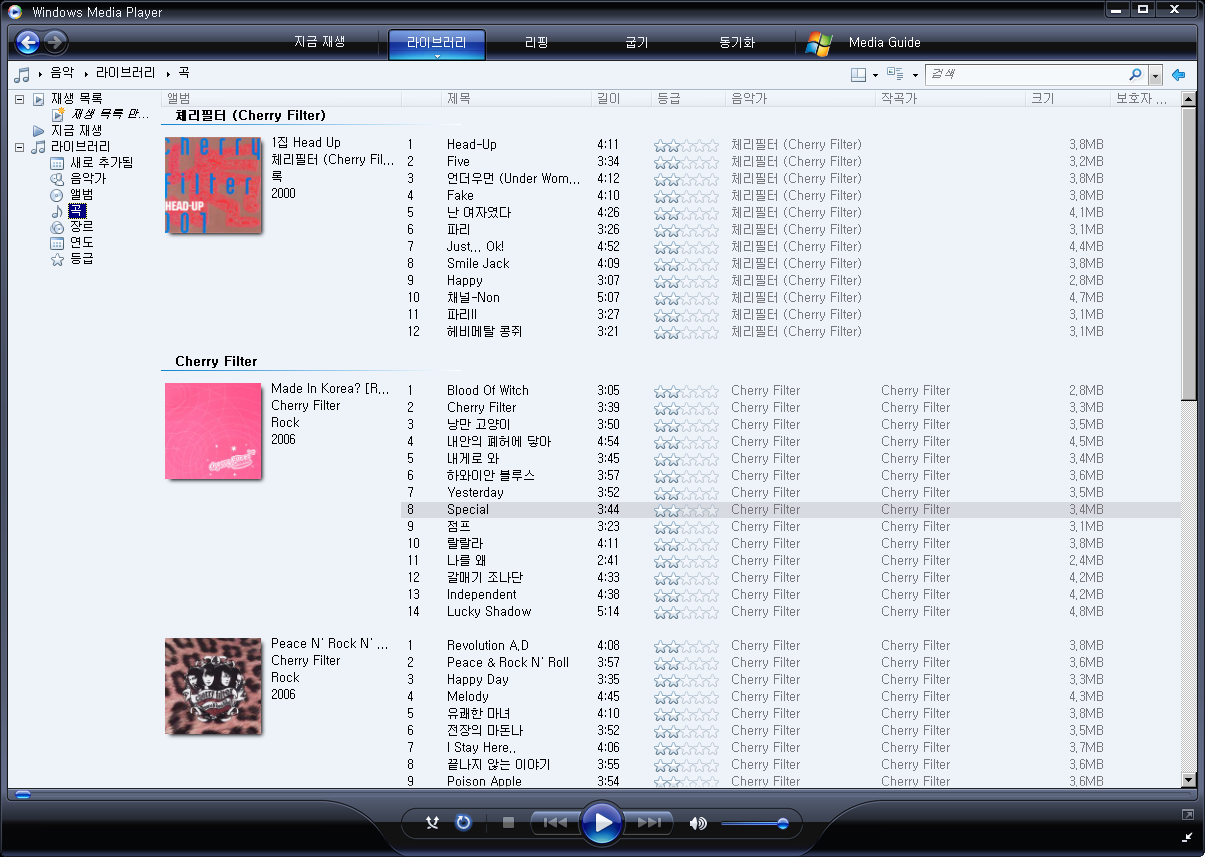Toggle shuffle mode
This screenshot has height=857, width=1205.
click(432, 823)
